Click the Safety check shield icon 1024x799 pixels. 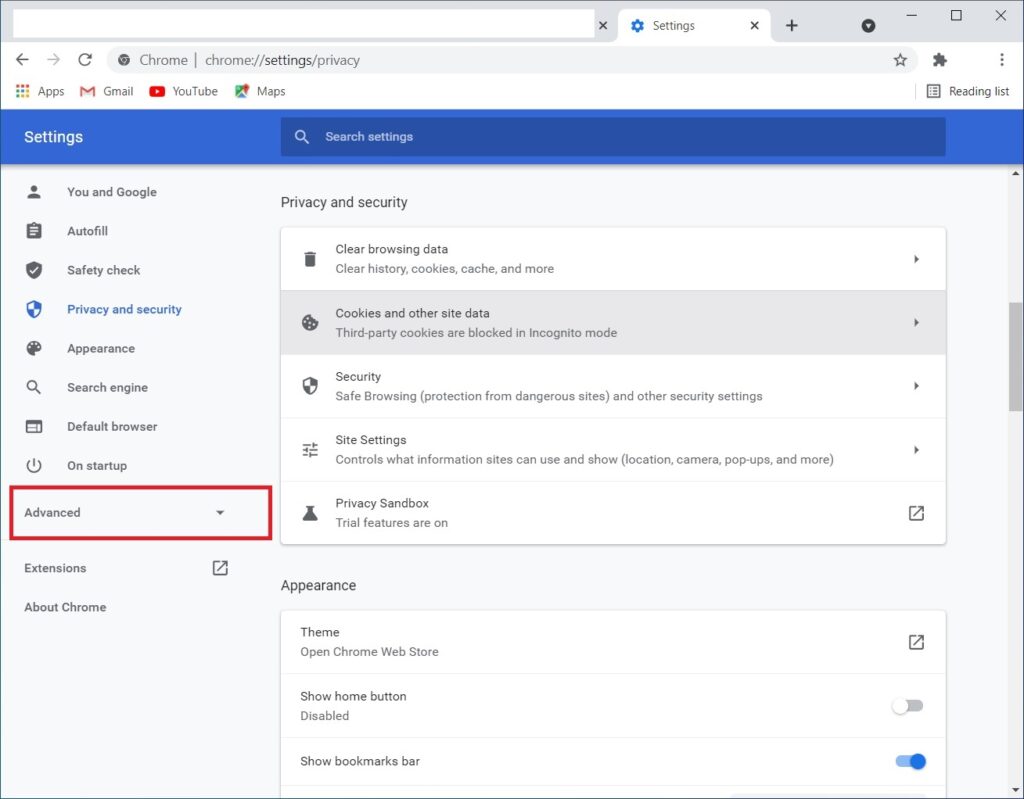click(34, 270)
